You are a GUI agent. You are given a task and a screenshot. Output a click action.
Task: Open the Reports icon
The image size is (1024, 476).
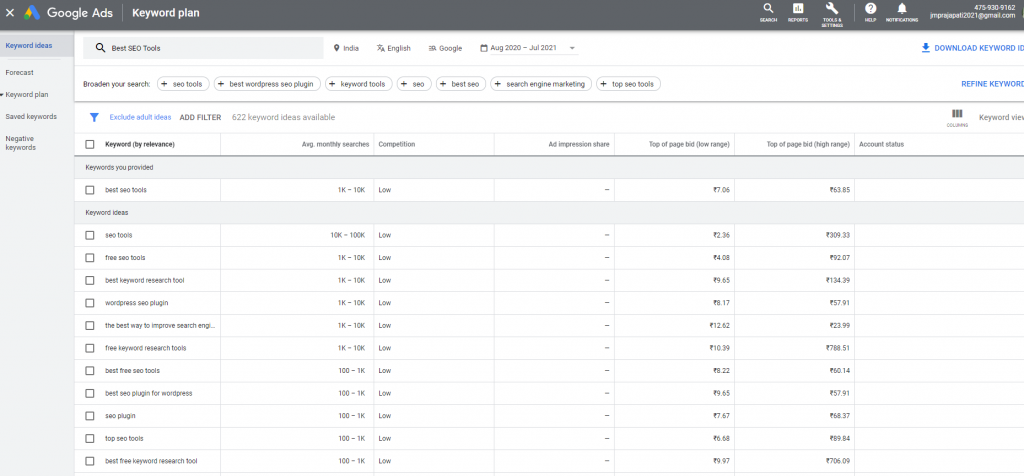click(797, 8)
